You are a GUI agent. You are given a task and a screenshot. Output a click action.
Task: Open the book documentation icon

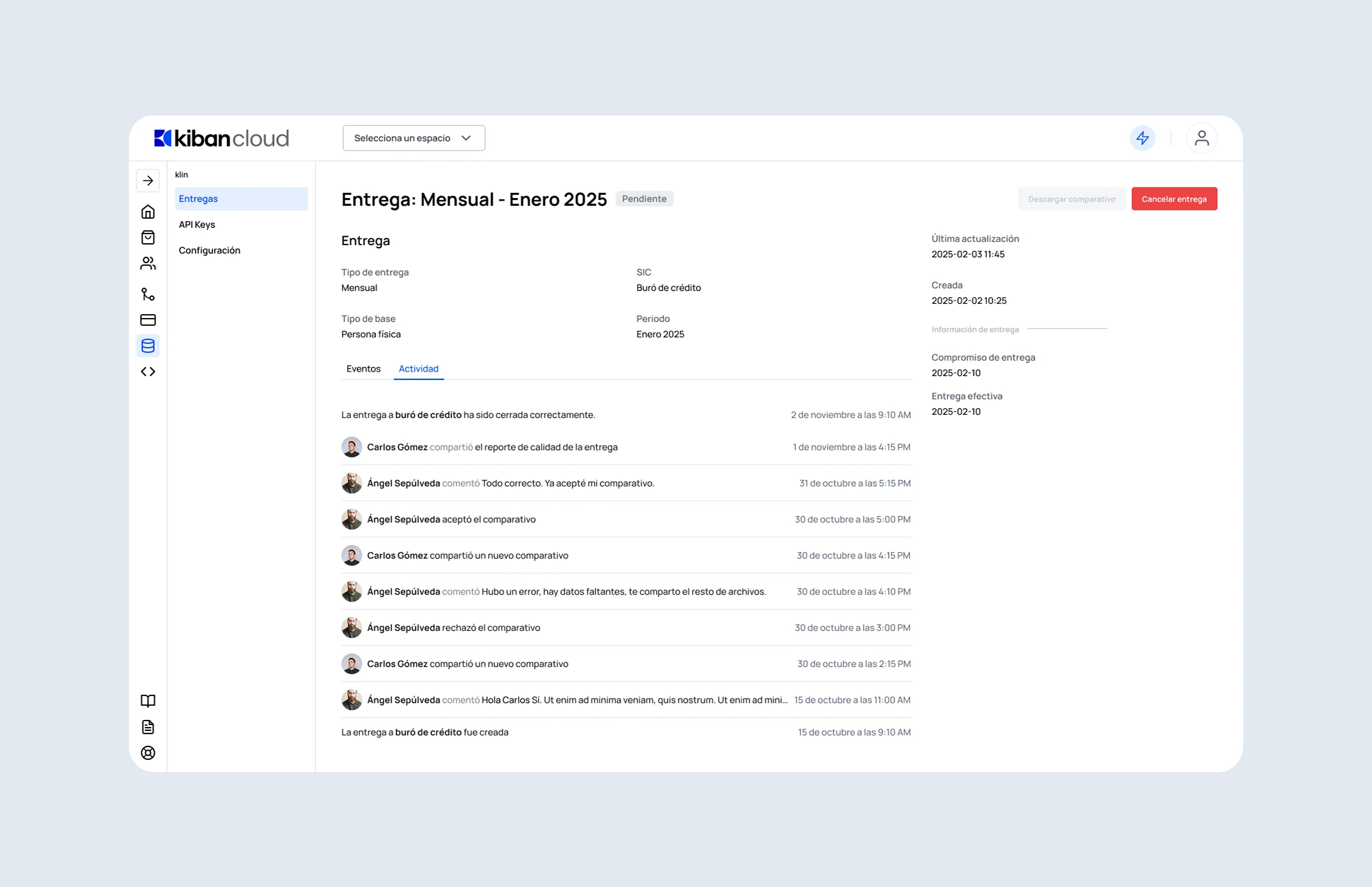[148, 701]
